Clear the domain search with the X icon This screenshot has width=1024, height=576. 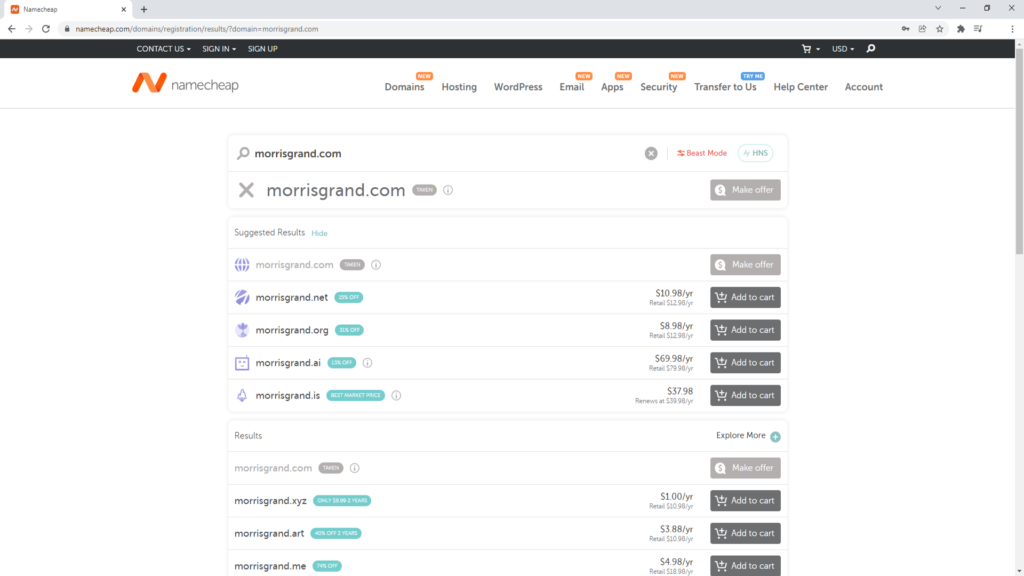pos(651,153)
